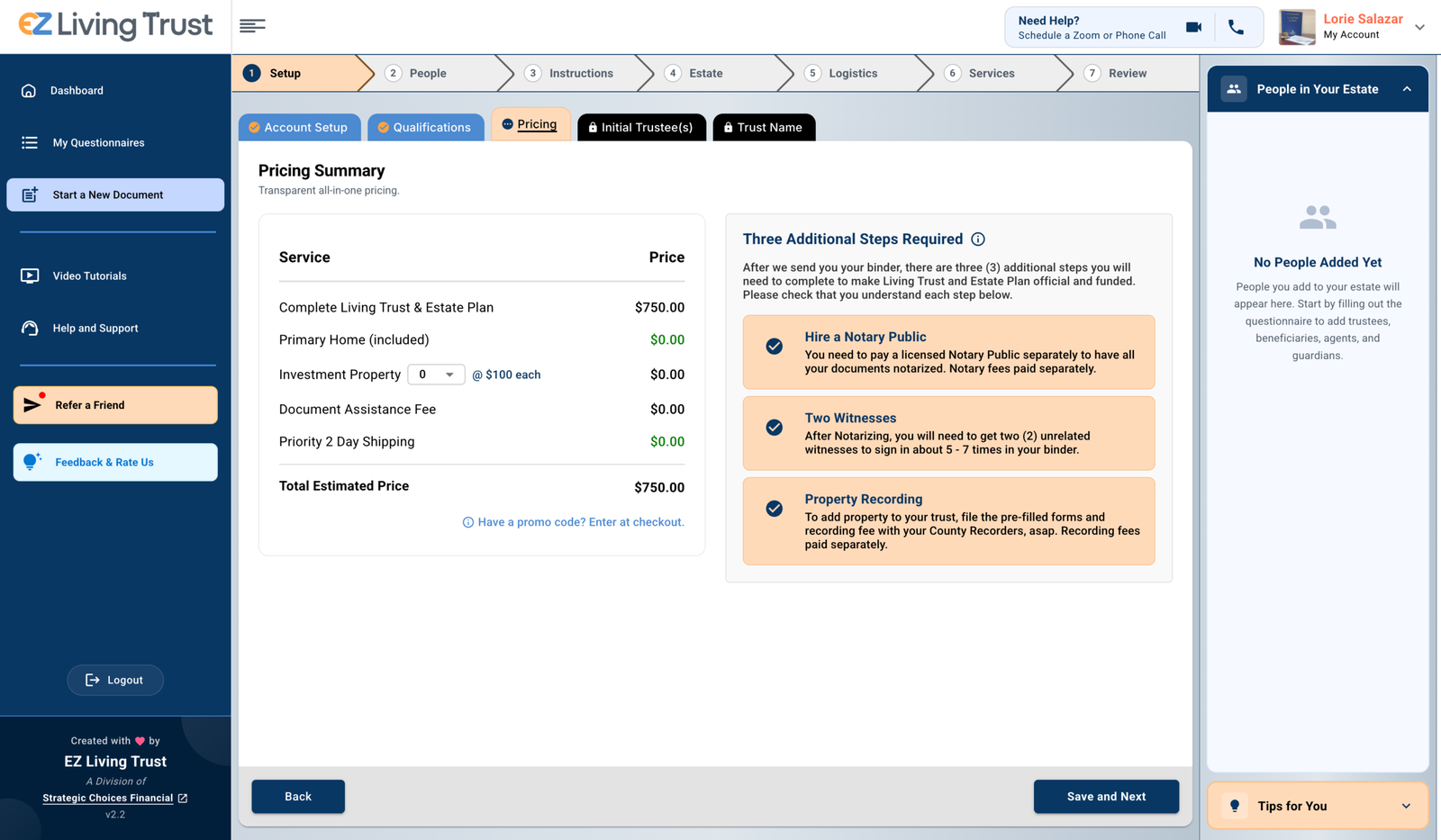Image resolution: width=1441 pixels, height=840 pixels.
Task: Click the Start a New Document icon
Action: 30,194
